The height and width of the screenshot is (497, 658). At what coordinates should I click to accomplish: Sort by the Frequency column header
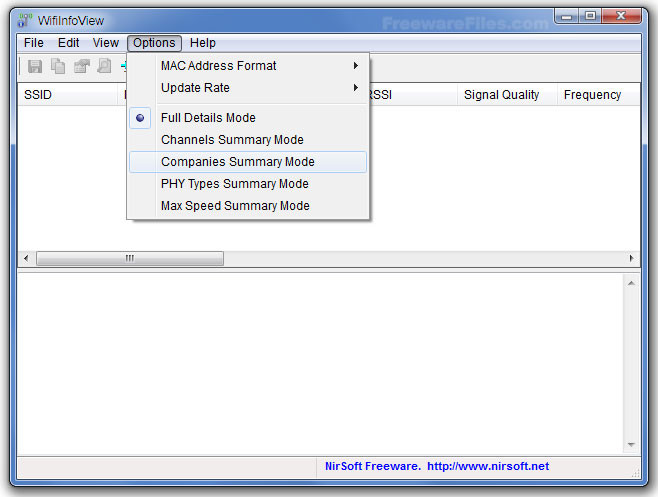[x=599, y=95]
